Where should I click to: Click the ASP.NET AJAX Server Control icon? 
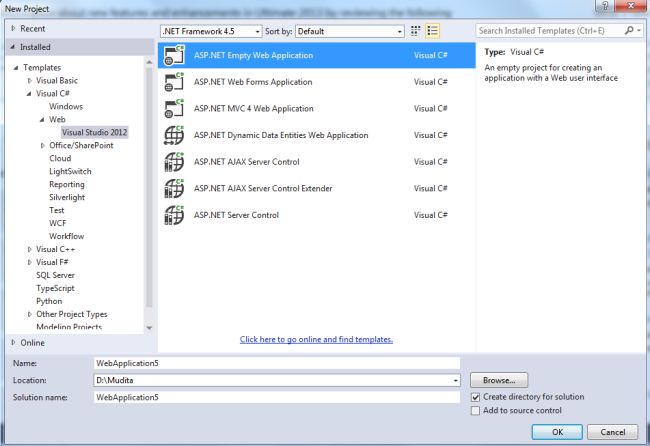pos(174,162)
